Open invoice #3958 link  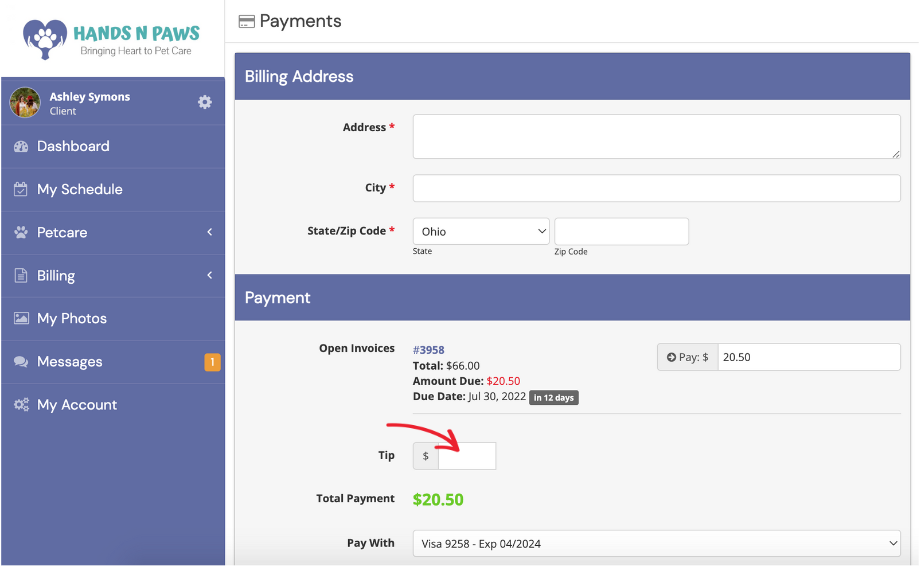point(428,350)
